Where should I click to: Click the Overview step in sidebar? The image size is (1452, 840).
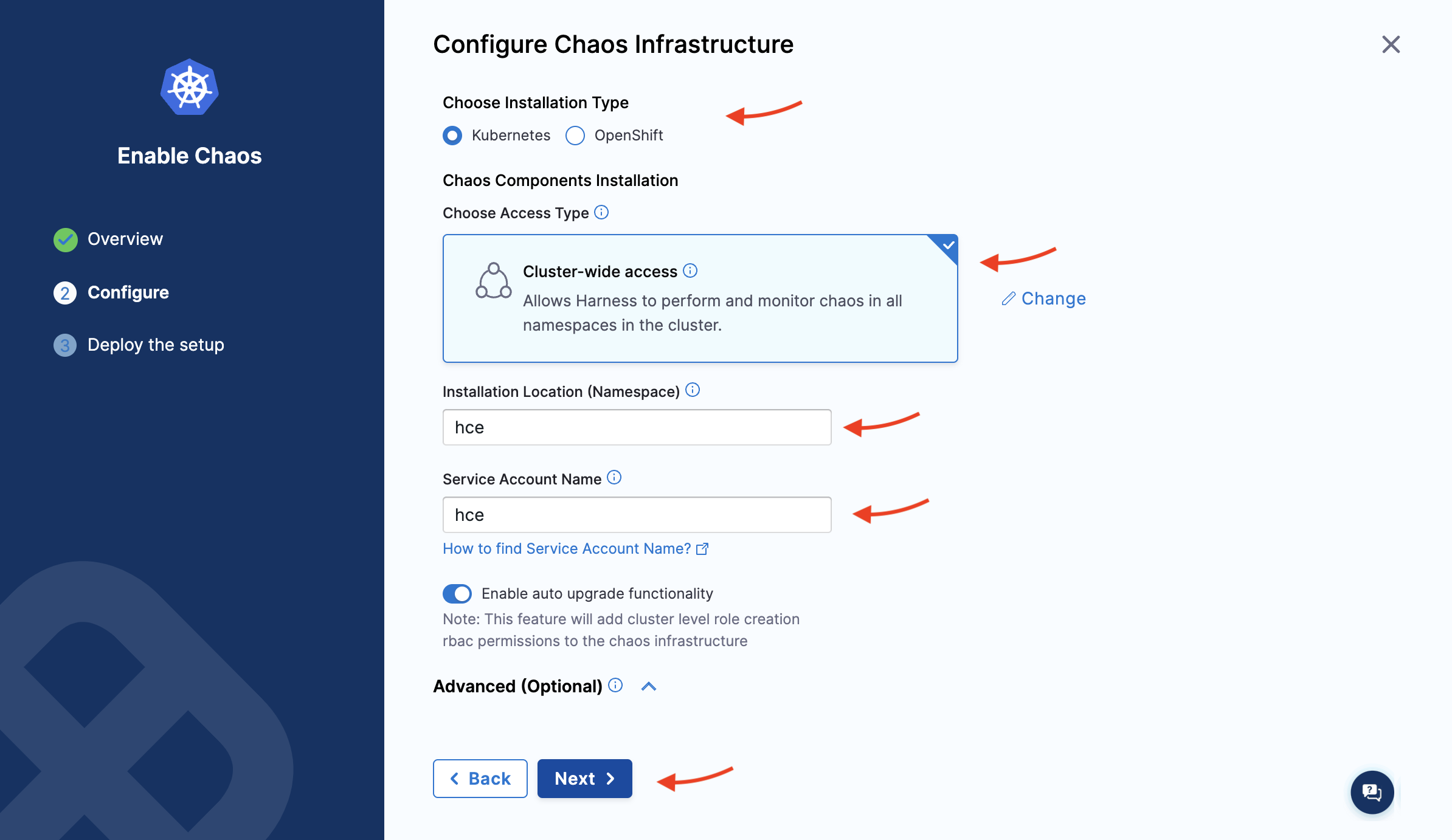[125, 238]
